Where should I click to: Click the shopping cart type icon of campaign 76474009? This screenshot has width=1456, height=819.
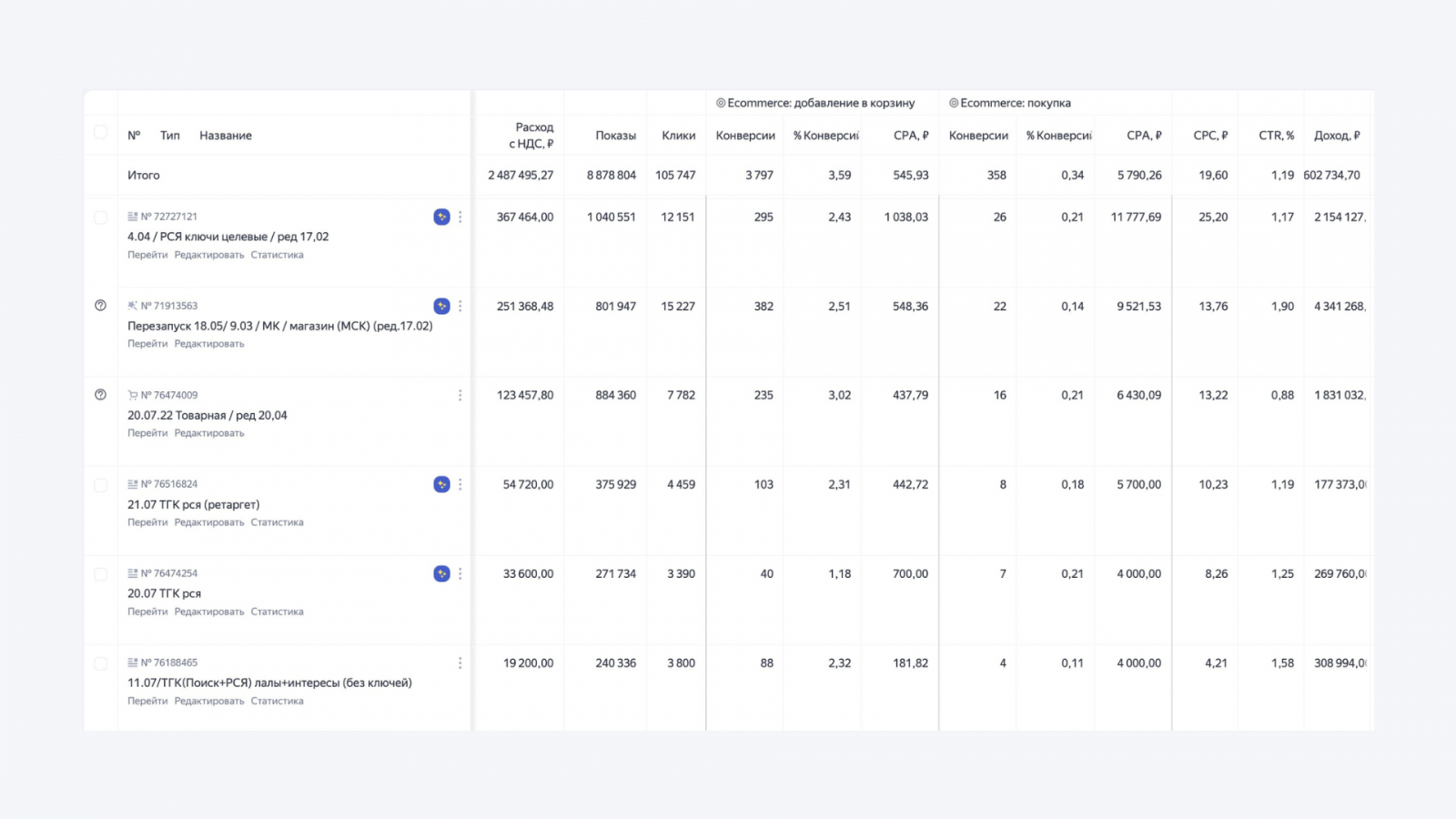pyautogui.click(x=133, y=395)
